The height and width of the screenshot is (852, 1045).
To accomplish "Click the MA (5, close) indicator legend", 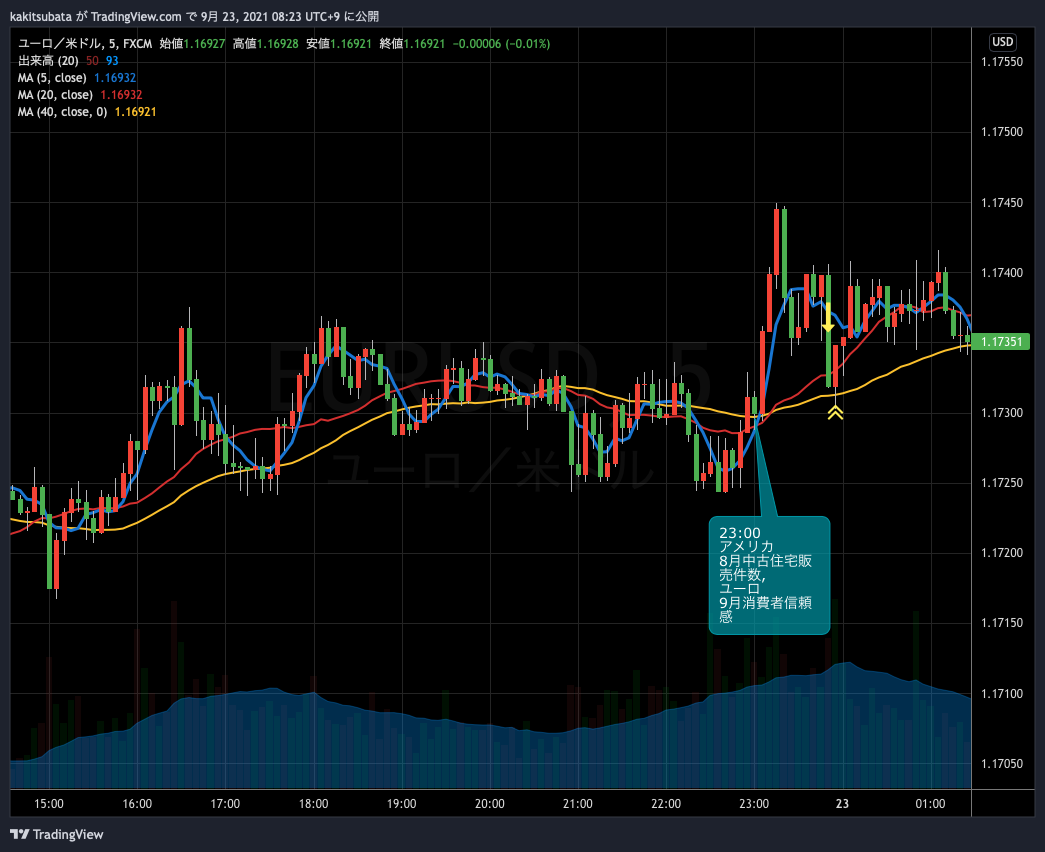I will 77,78.
